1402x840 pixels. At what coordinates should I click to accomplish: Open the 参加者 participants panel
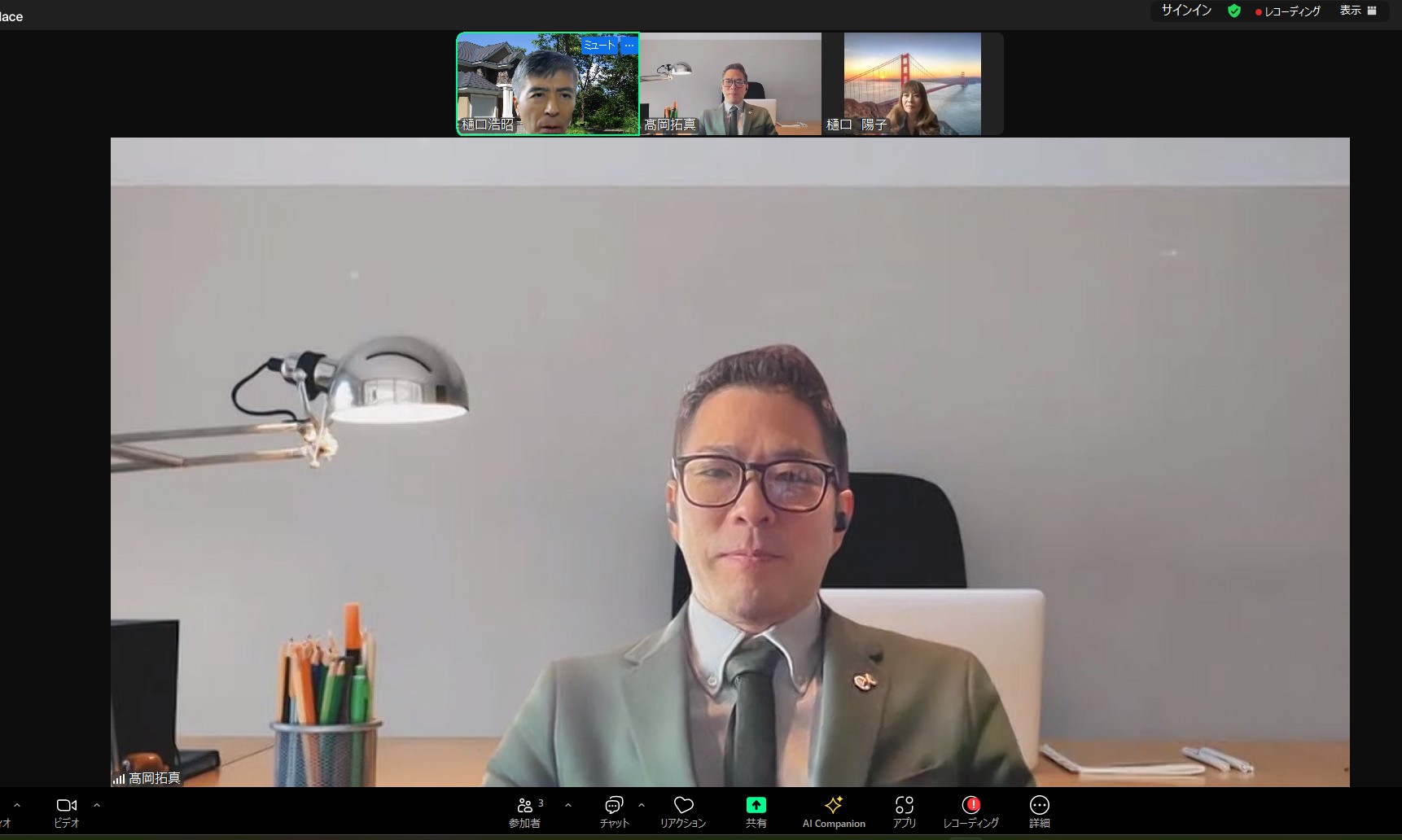[525, 812]
